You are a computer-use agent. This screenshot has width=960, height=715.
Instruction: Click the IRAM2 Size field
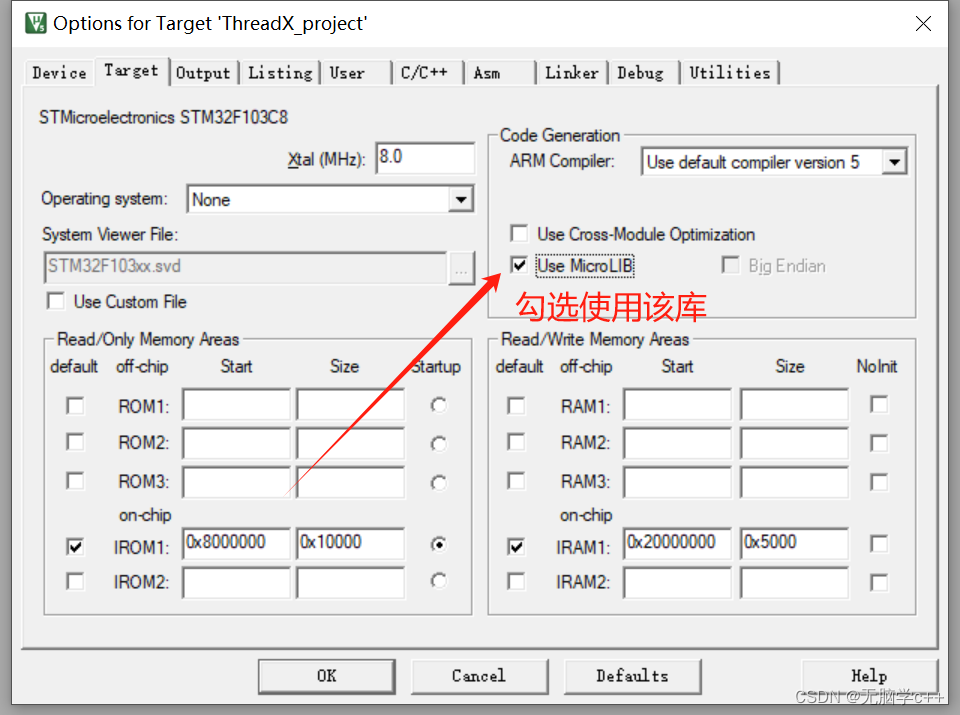pyautogui.click(x=794, y=583)
